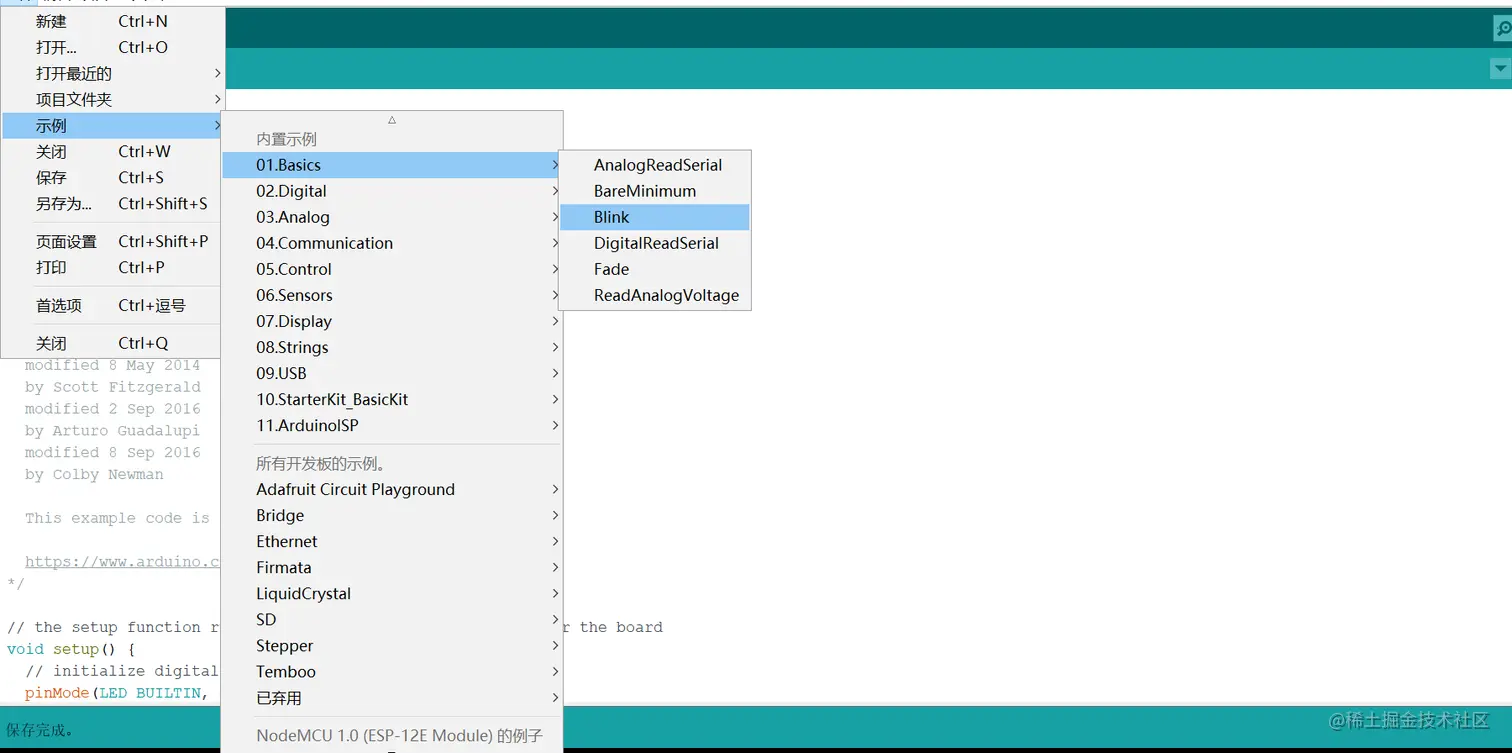
Task: Expand 10.StarterKit_BasicKit examples
Action: pos(392,399)
